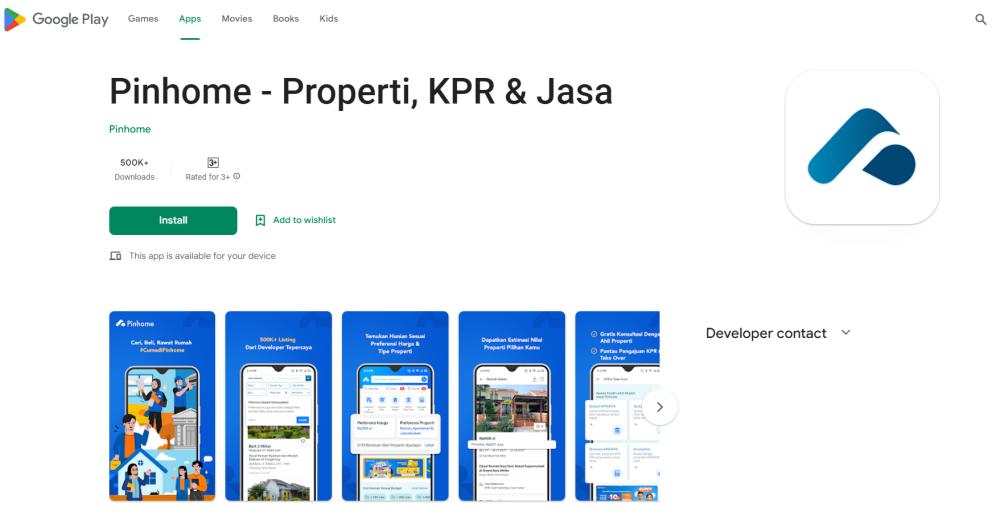Click the 500K+ Downloads text

tap(135, 170)
